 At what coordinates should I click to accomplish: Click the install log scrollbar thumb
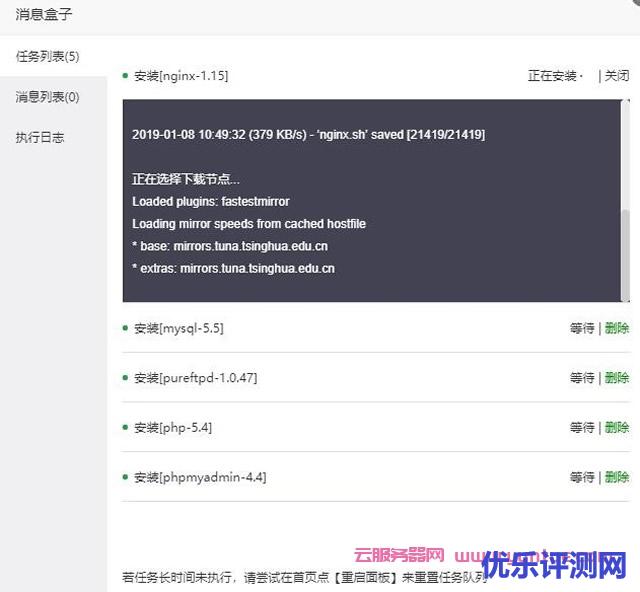tap(625, 255)
